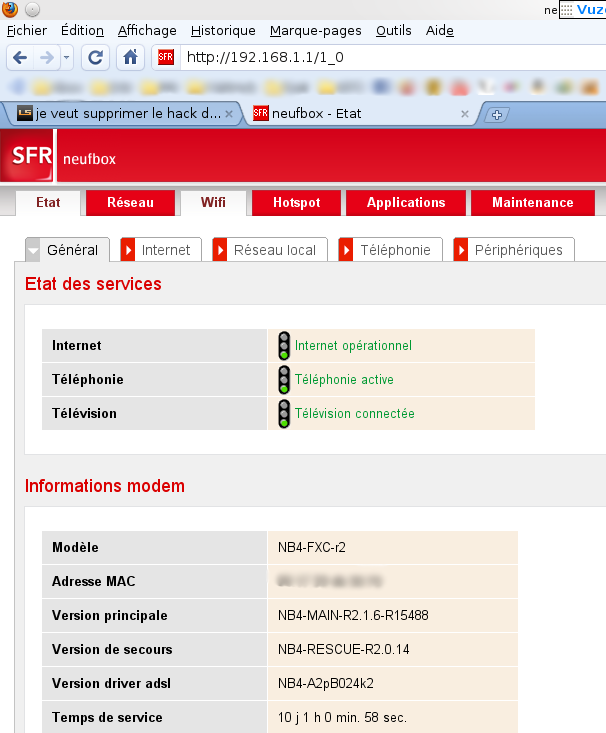
Task: Click the 'Adresse MAC' row label
Action: tap(94, 581)
